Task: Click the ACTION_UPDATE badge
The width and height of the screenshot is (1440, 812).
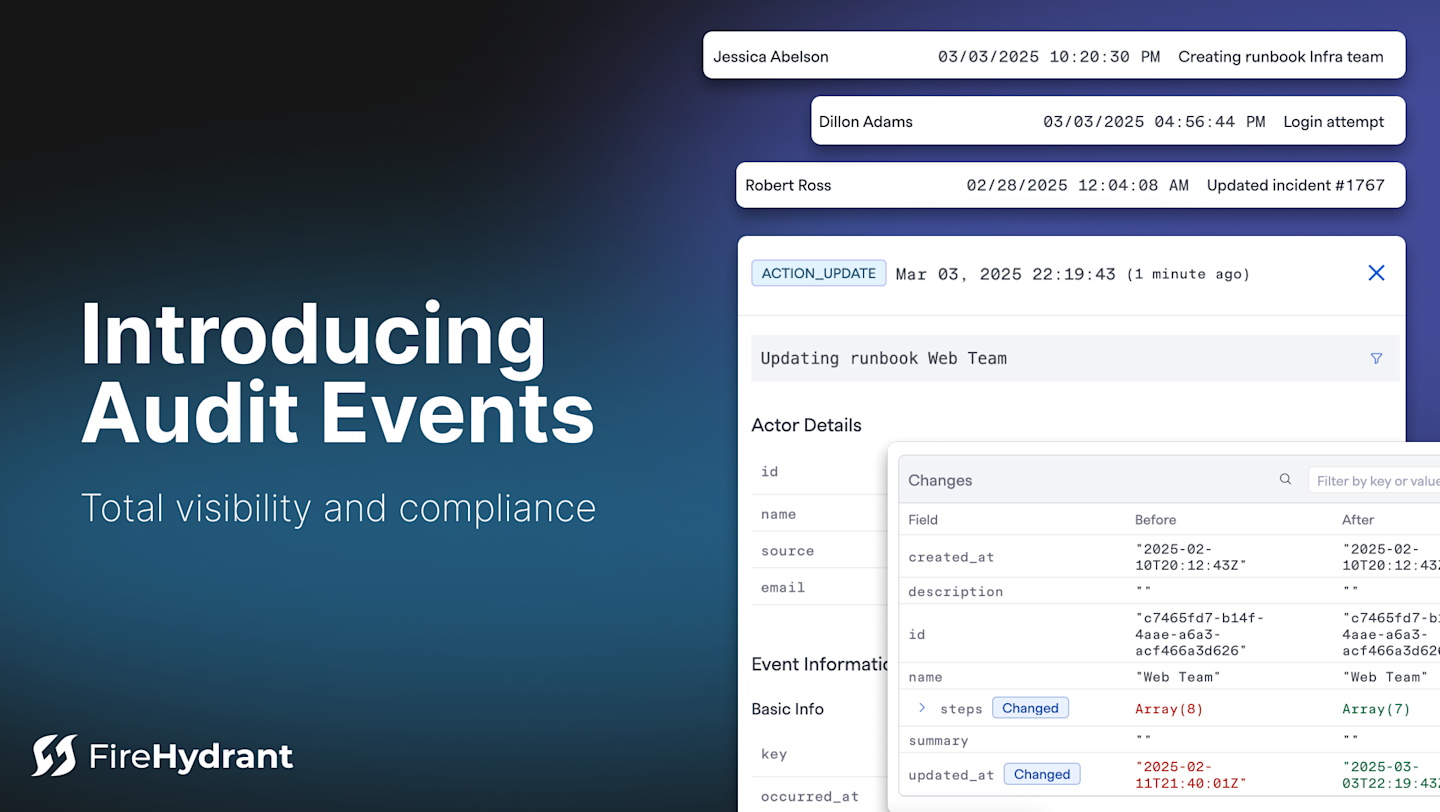Action: (819, 273)
